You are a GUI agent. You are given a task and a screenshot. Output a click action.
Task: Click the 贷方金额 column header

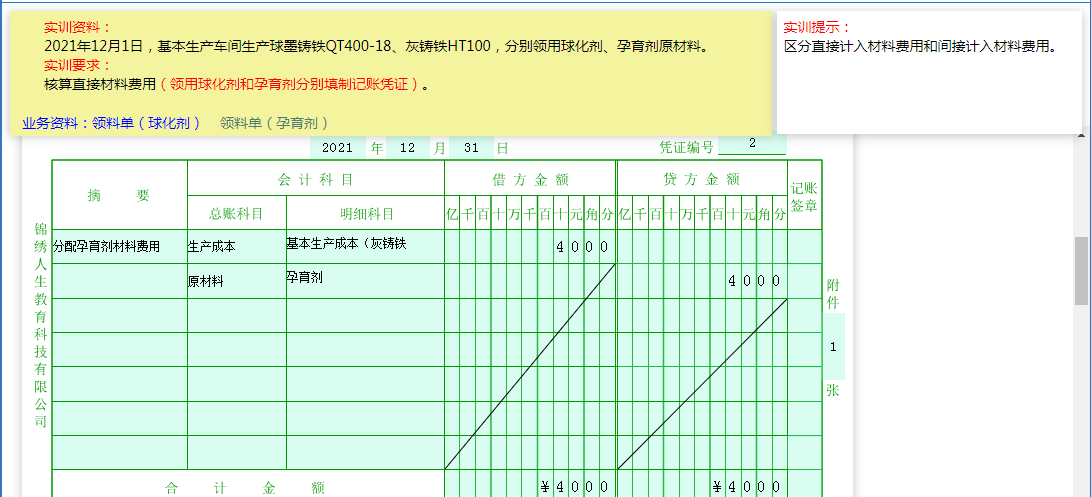click(x=702, y=180)
